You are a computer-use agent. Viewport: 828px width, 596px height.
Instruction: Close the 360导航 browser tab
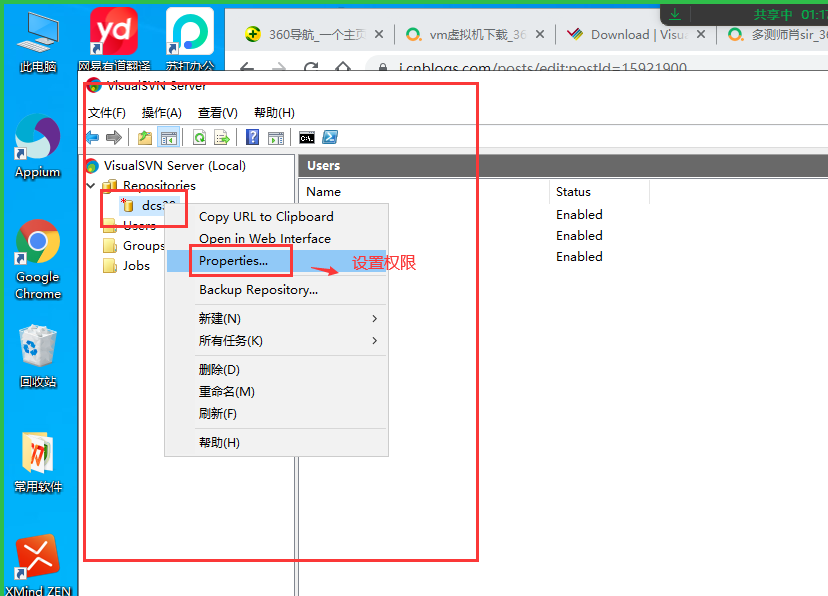tap(379, 34)
